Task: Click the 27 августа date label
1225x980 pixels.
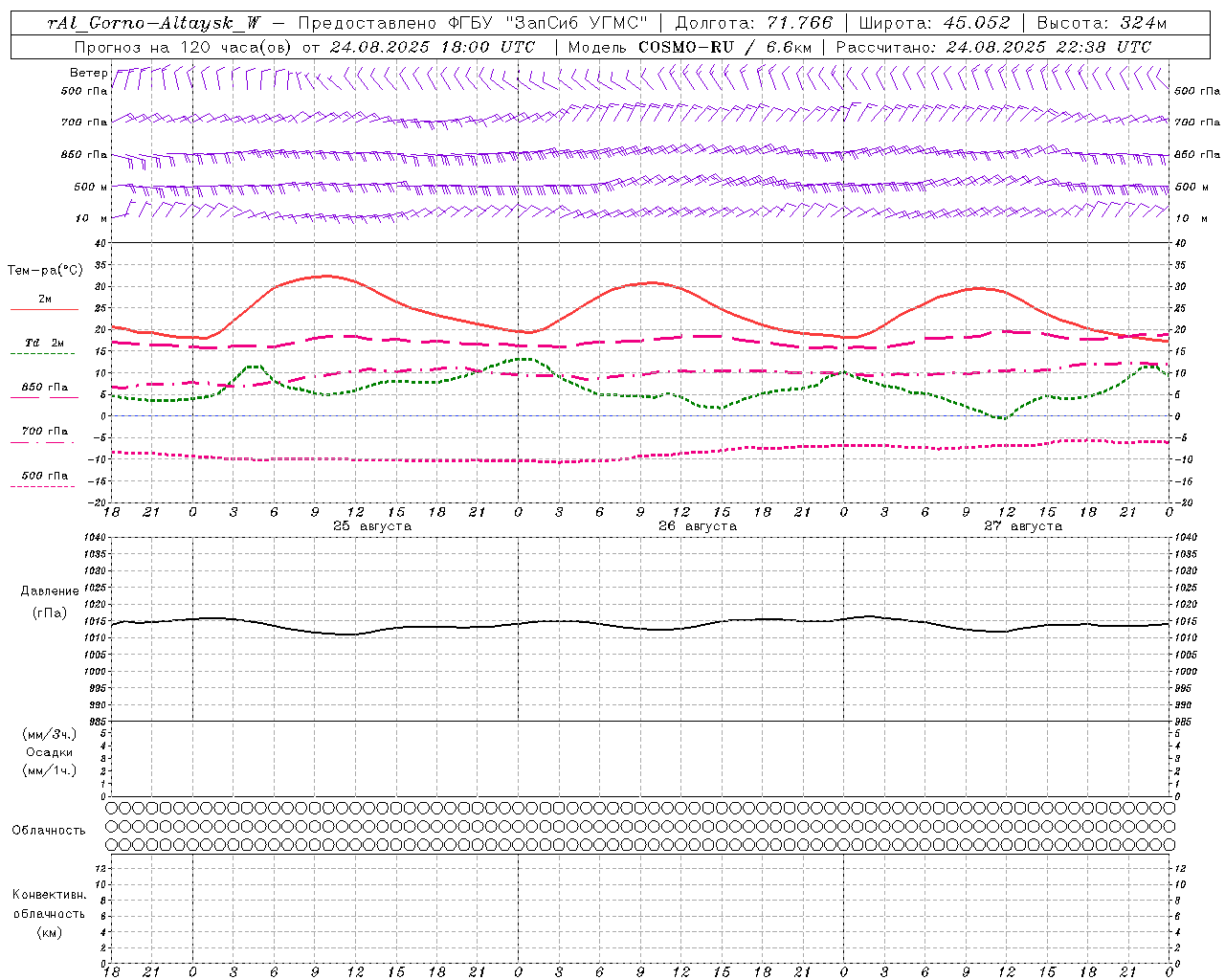Action: point(1023,526)
